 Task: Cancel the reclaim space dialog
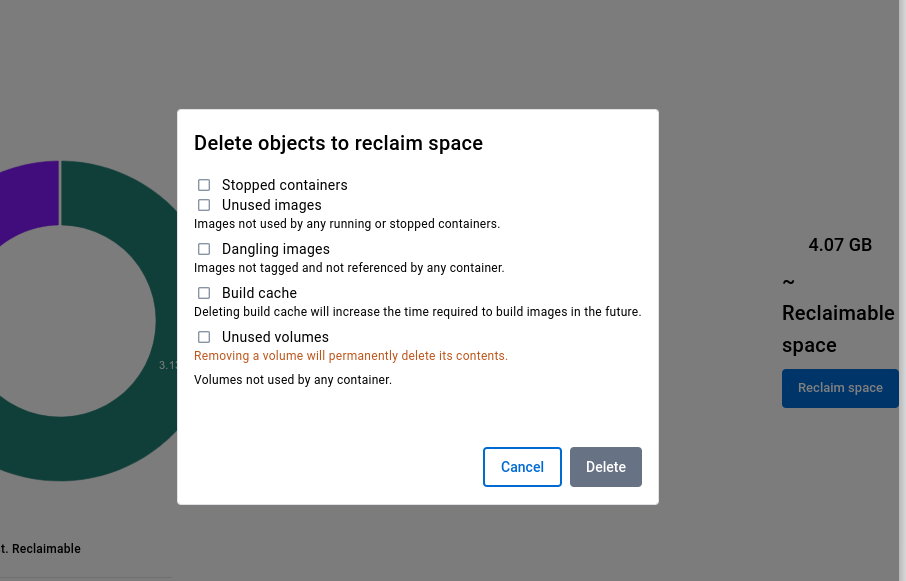click(x=522, y=467)
